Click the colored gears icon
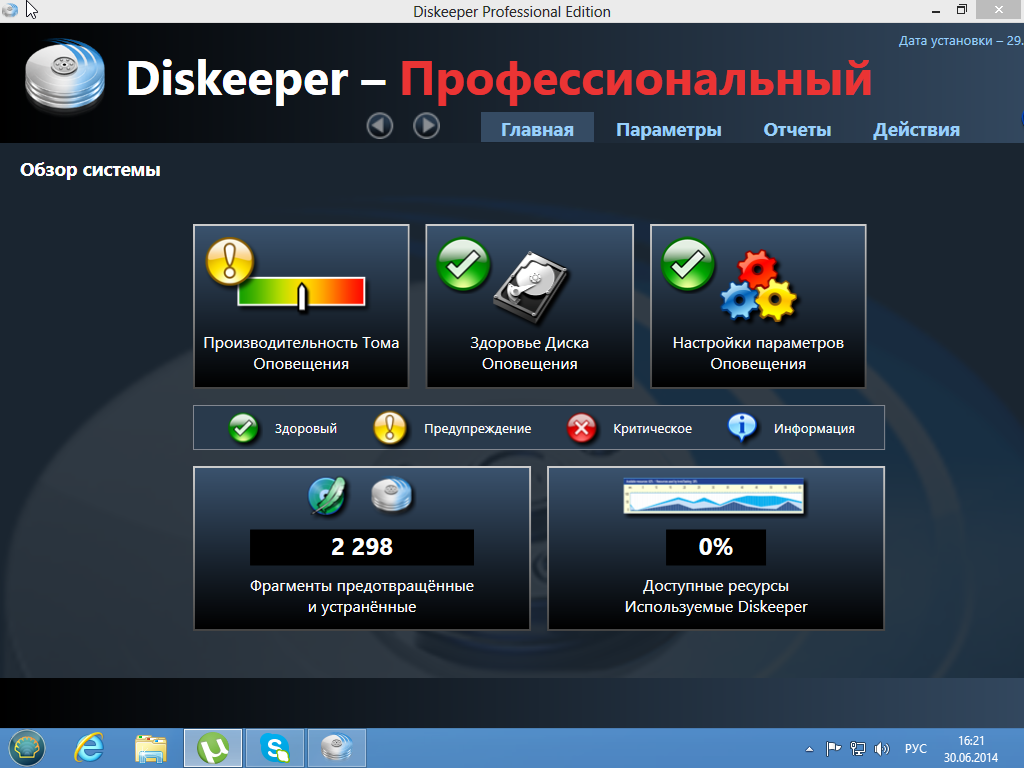The width and height of the screenshot is (1024, 768). 760,286
